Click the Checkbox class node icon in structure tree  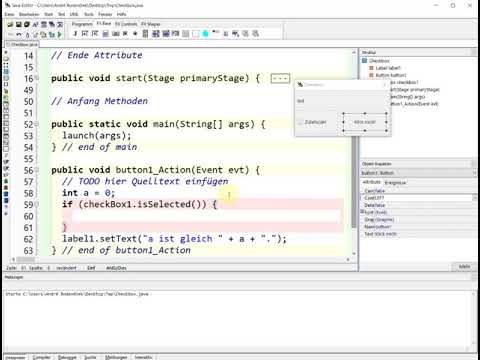(x=365, y=61)
